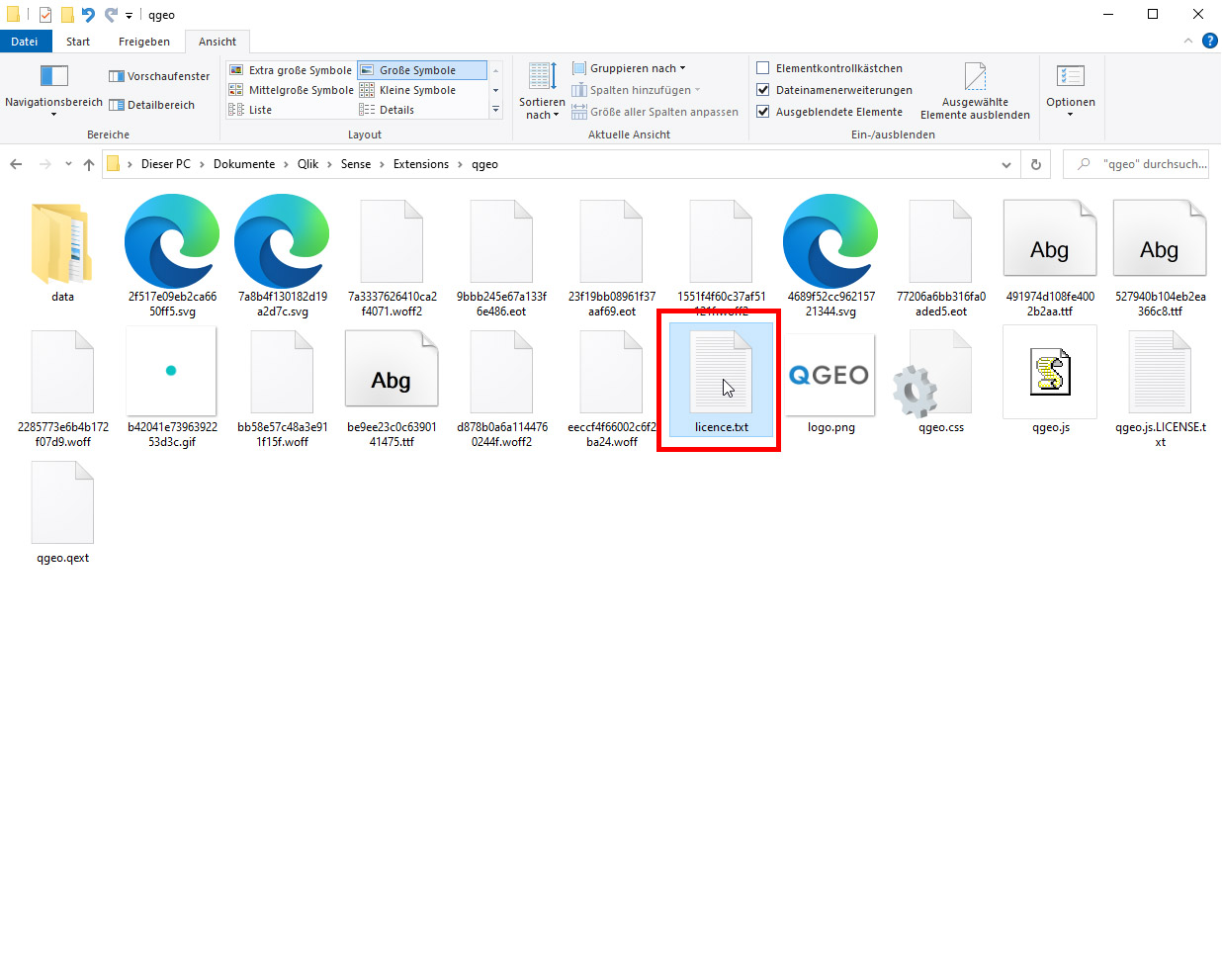The height and width of the screenshot is (980, 1222).
Task: Disable Ausgeblendete Elemente checkbox
Action: click(763, 112)
